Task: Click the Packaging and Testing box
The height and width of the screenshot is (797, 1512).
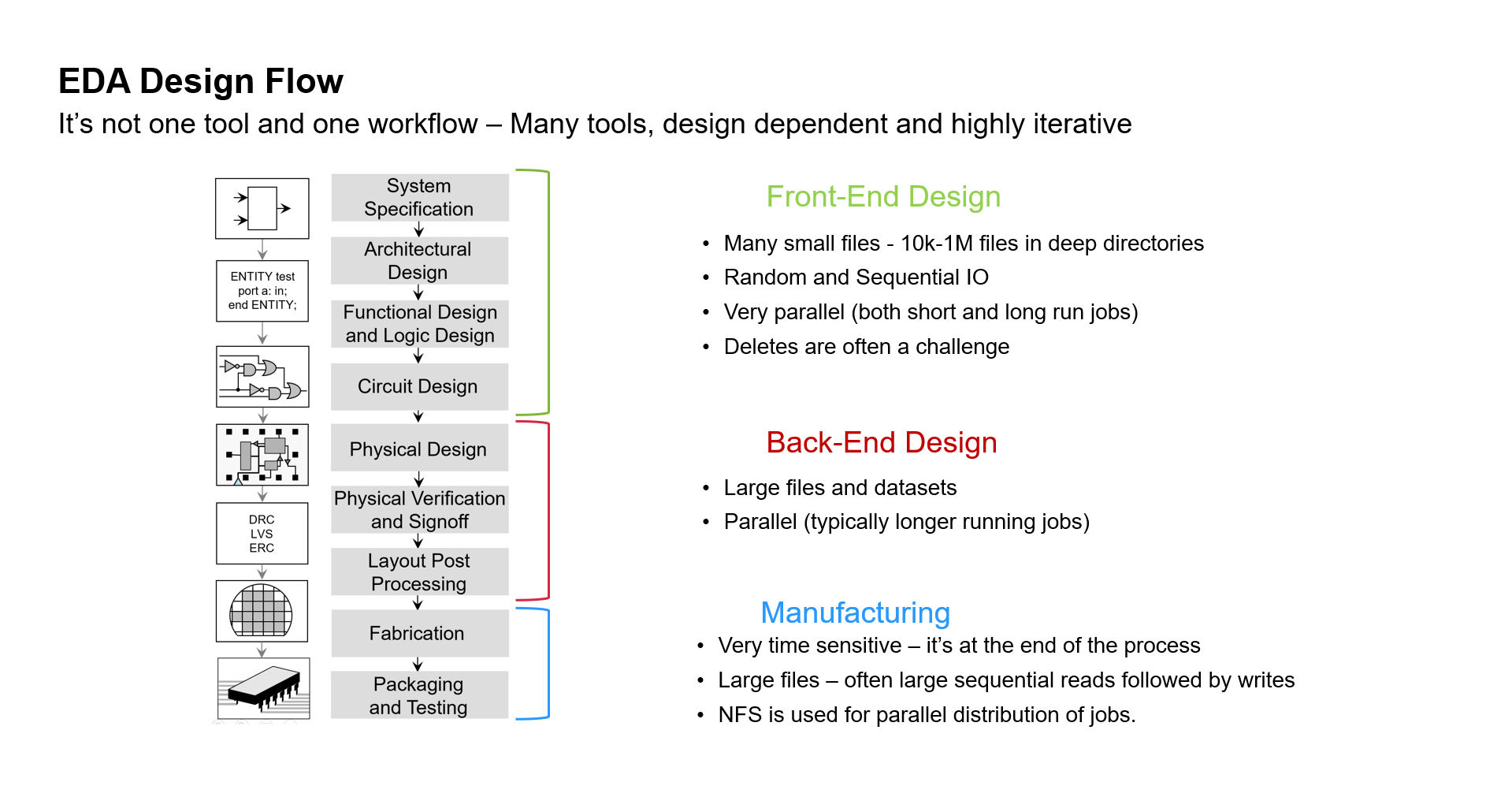Action: tap(419, 695)
